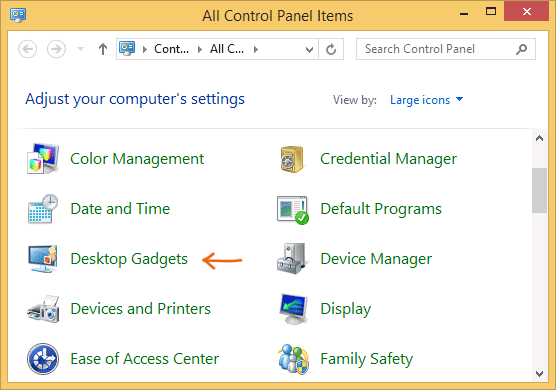Open the Devices and Printers icon

43,309
